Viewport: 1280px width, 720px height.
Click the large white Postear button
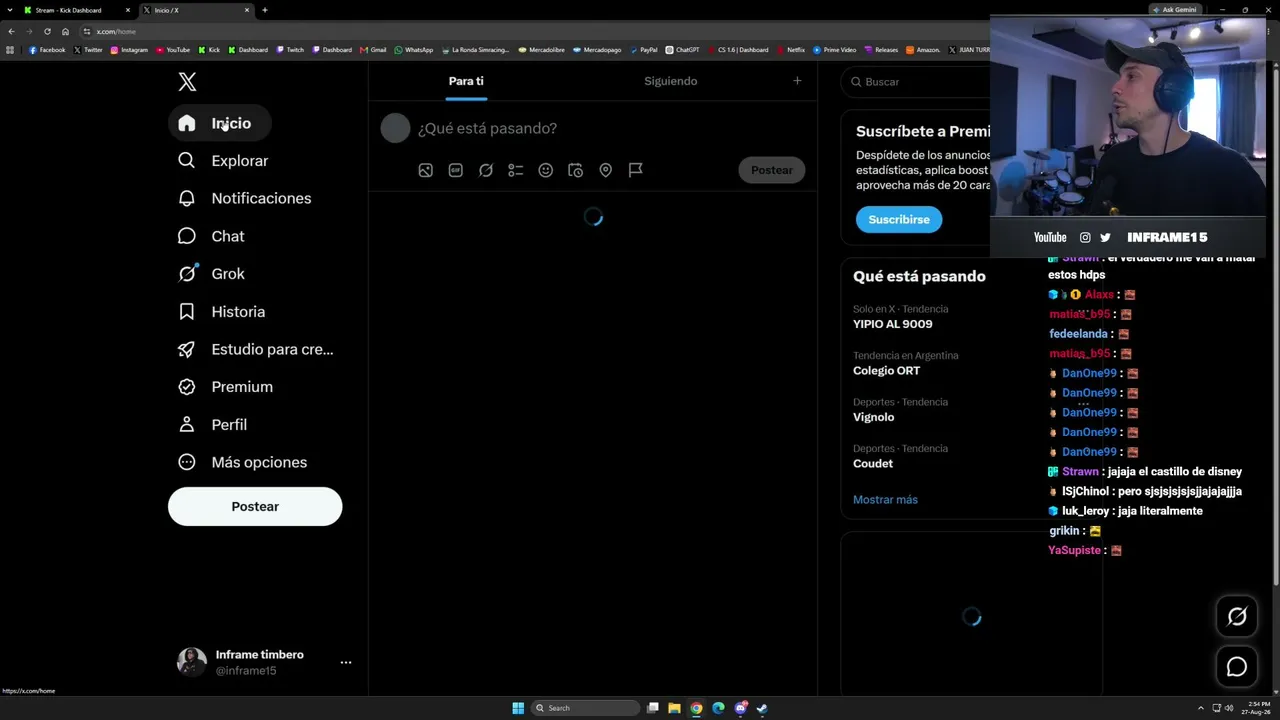[255, 507]
